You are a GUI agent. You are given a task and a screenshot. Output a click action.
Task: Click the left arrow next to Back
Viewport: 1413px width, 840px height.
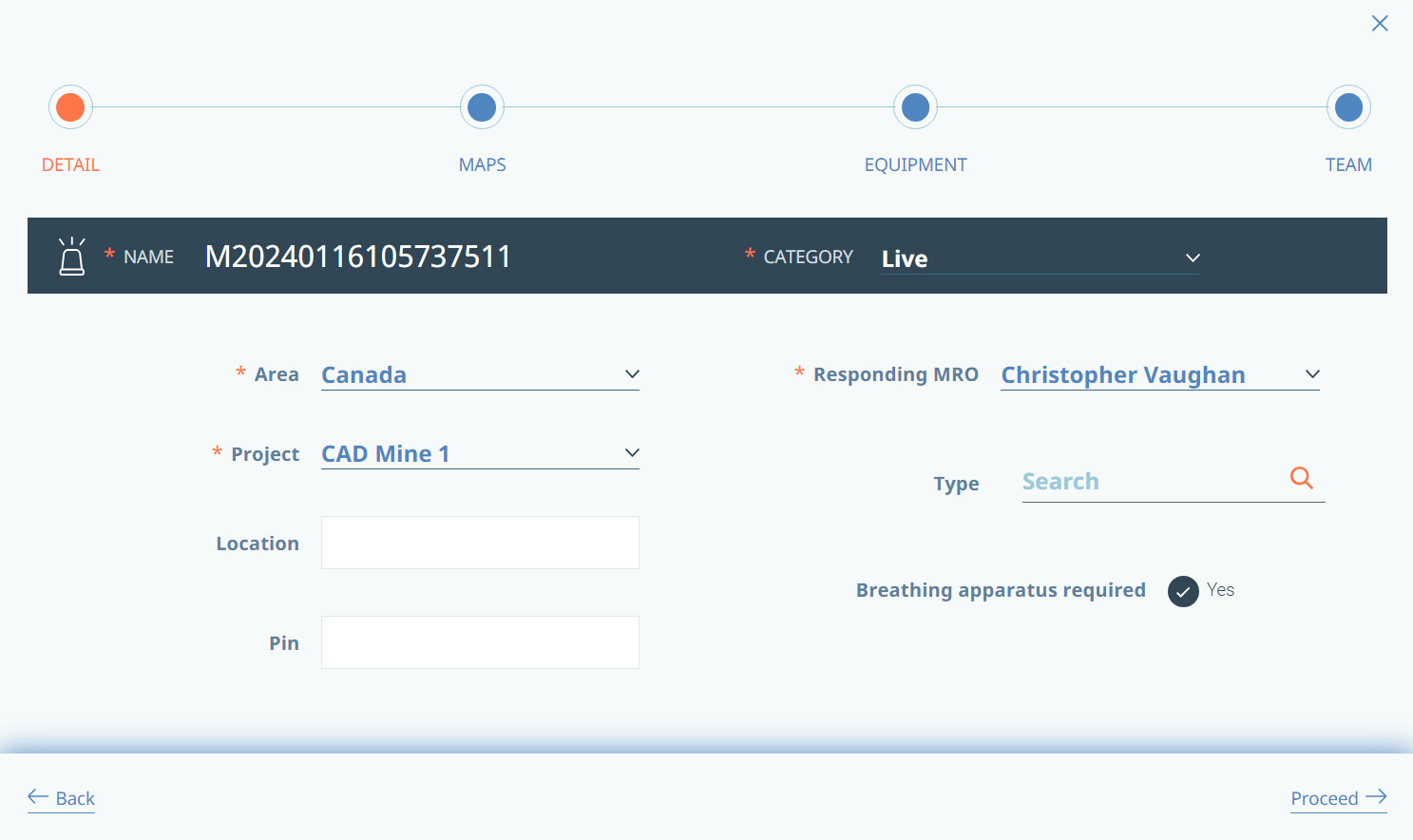38,797
